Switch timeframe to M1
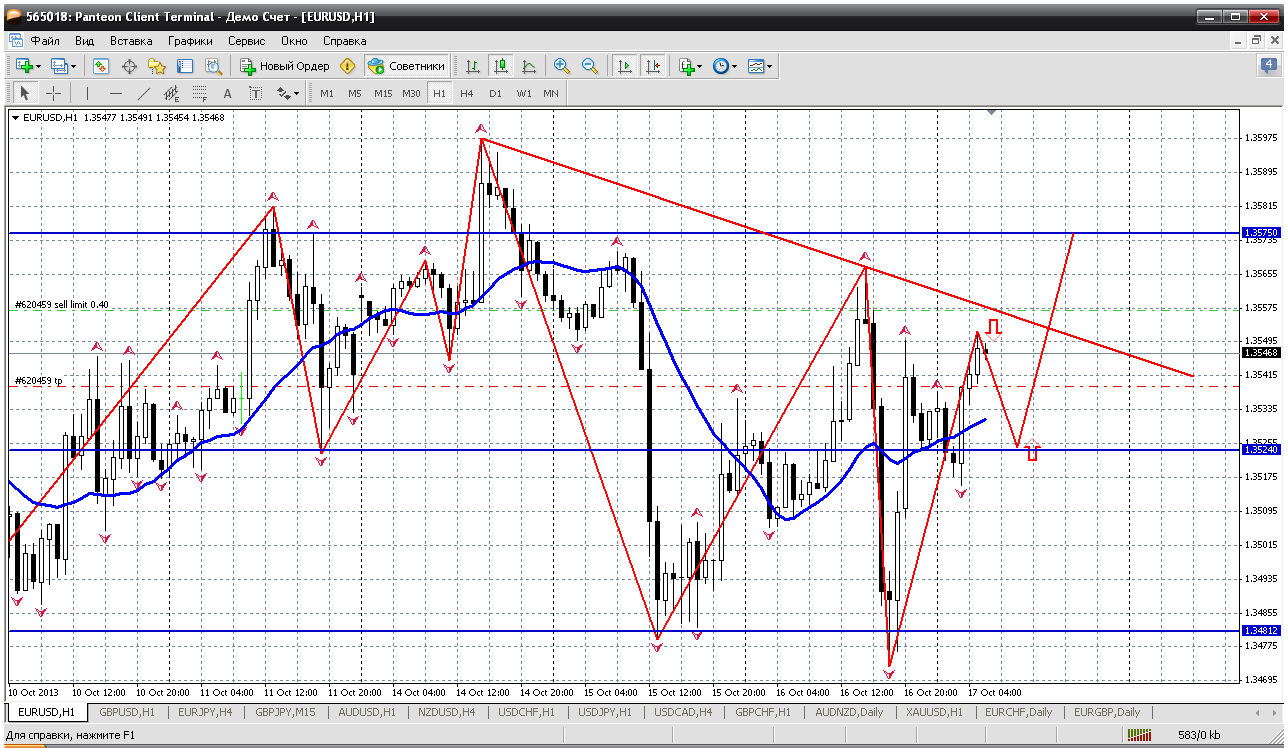1288x748 pixels. click(327, 93)
